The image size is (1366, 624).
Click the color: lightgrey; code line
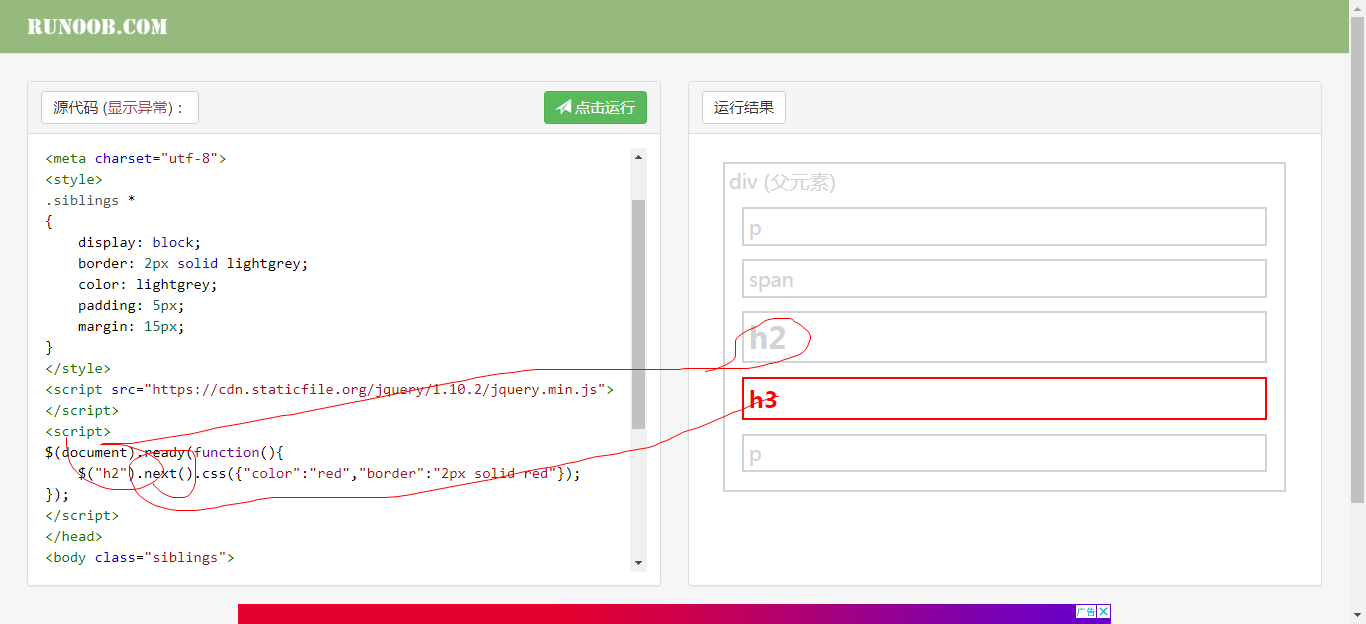(148, 284)
